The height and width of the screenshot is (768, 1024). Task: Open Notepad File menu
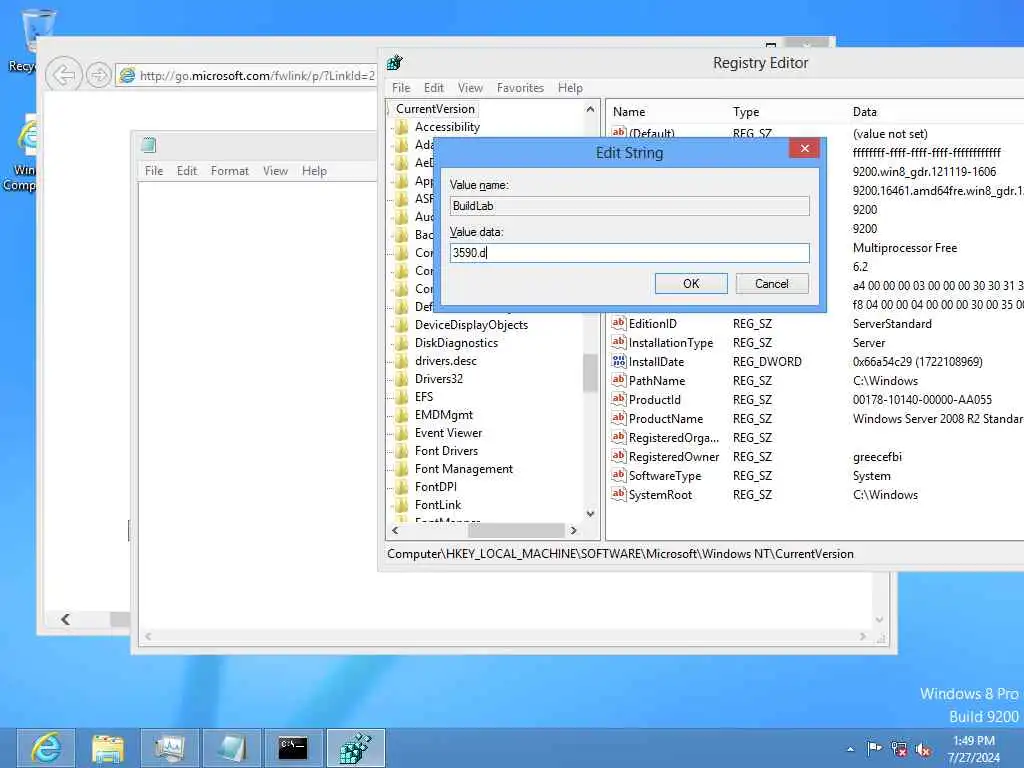pyautogui.click(x=153, y=170)
